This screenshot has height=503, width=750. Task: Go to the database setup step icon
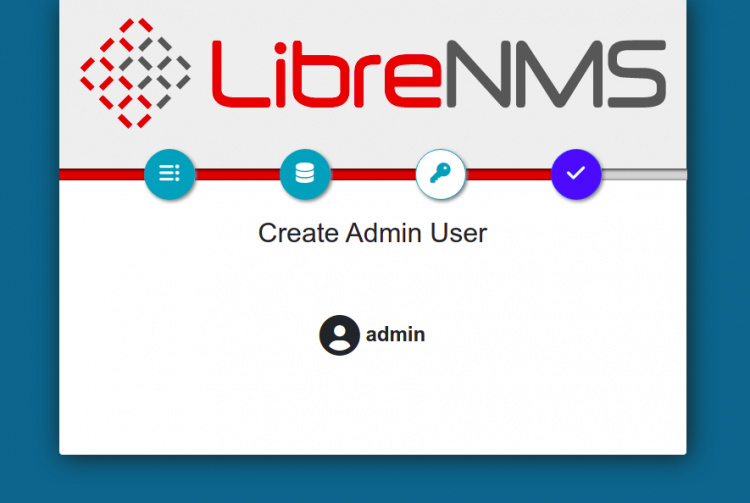[x=305, y=174]
